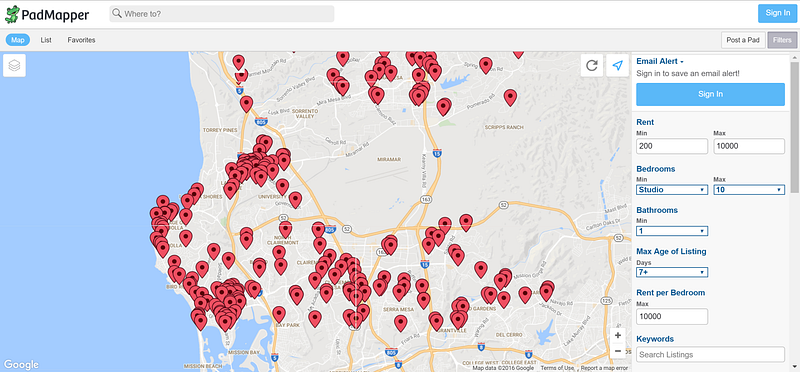Click the Post a Pad button

[743, 40]
